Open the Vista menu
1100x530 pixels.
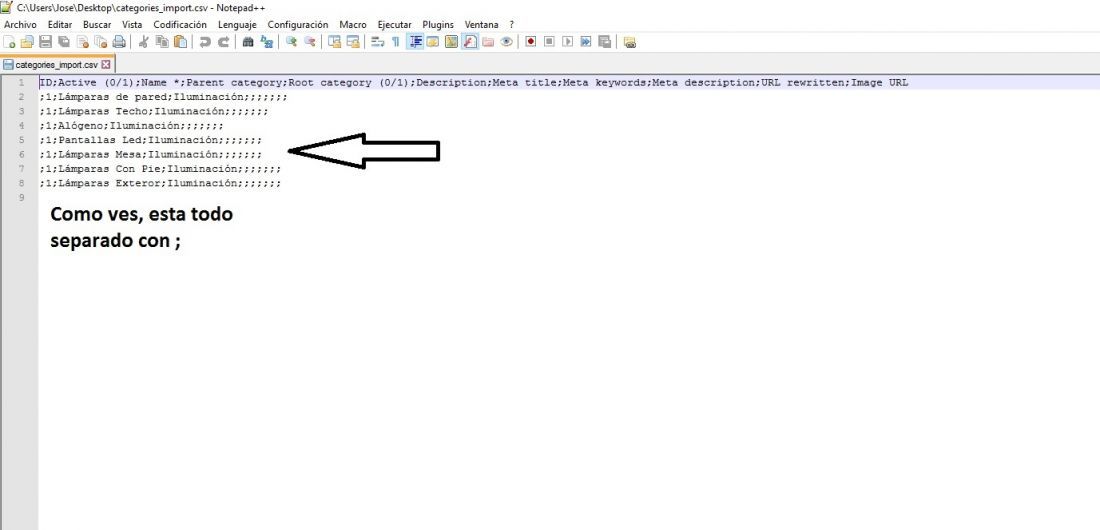click(x=132, y=25)
